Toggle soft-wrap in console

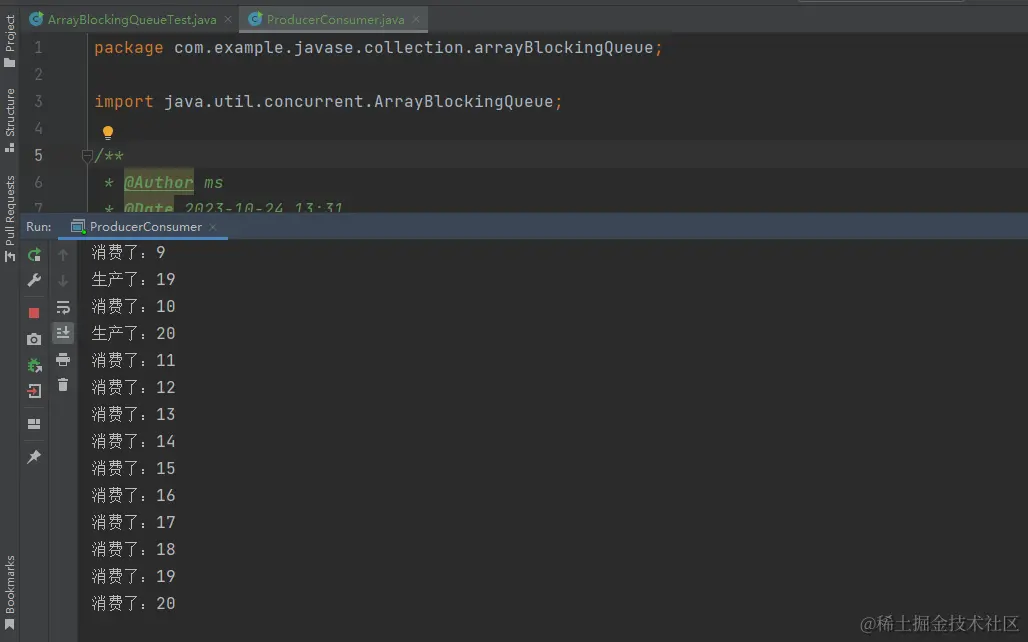pos(63,308)
